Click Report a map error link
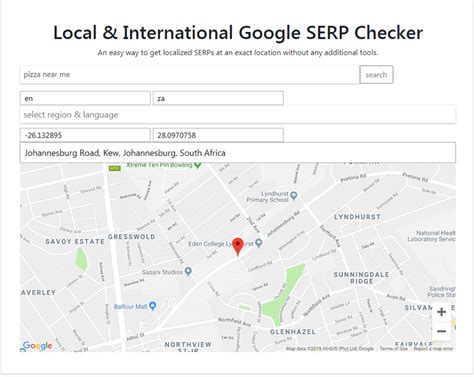Screen dimensions: 474x377 [433, 348]
